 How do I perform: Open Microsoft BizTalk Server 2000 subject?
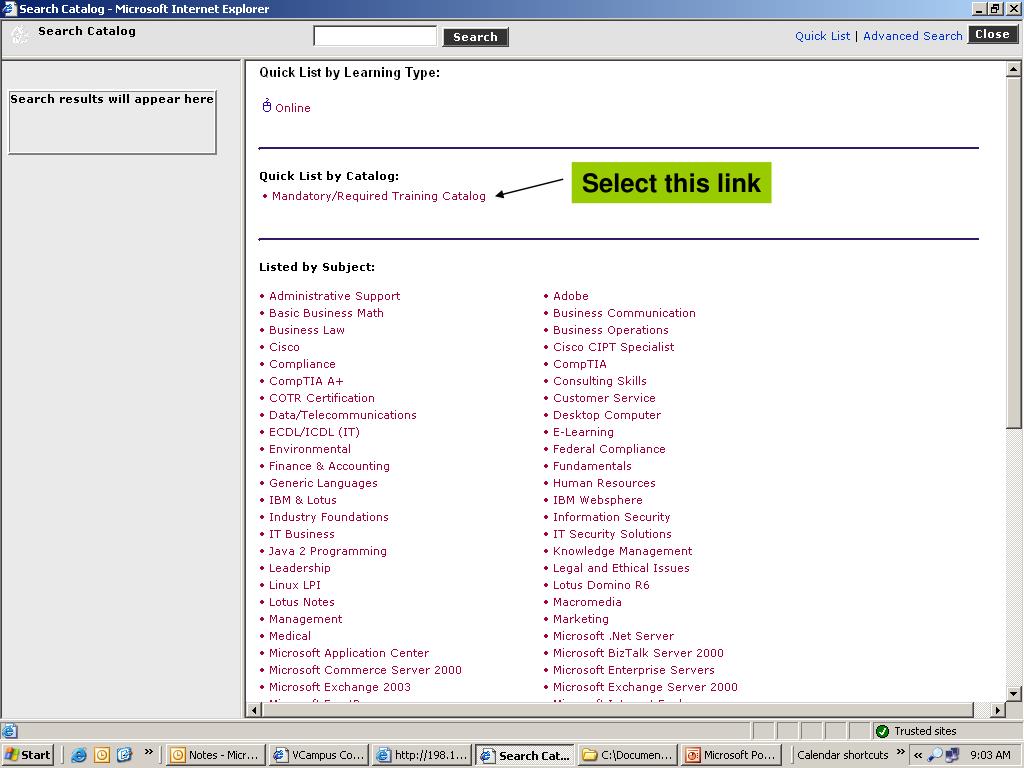(638, 652)
